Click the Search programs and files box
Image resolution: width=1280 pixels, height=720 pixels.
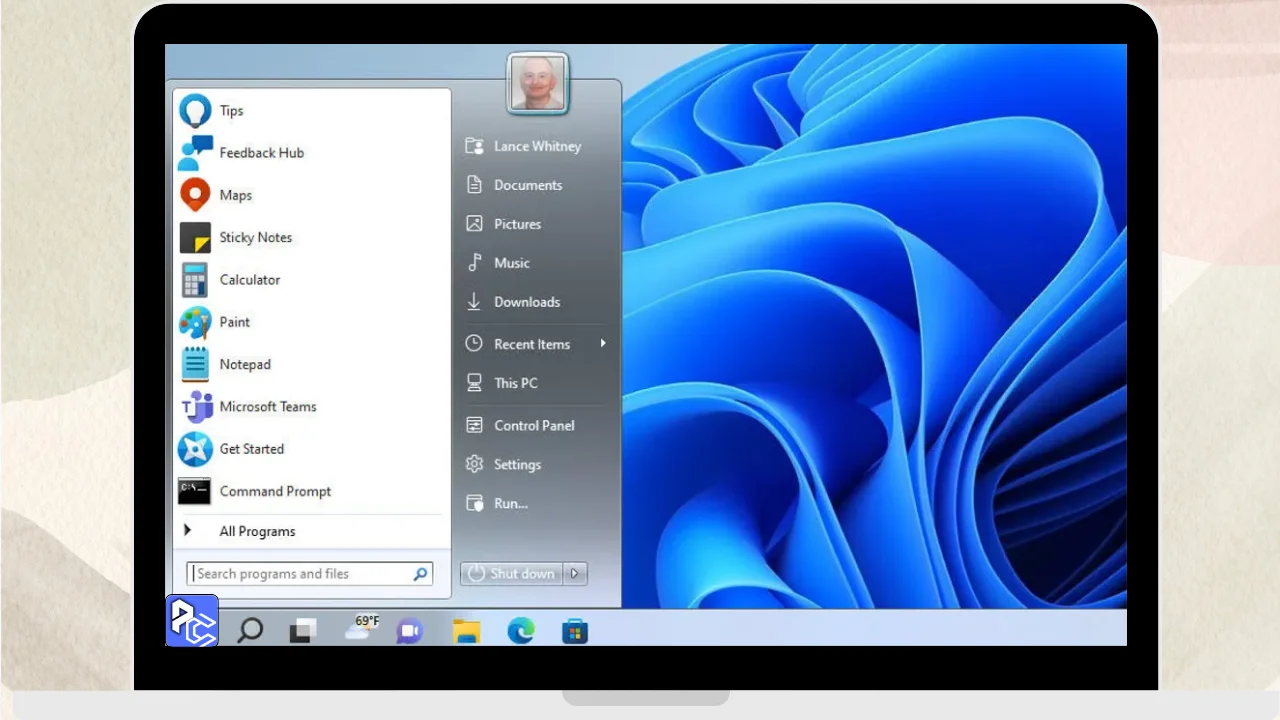pos(300,574)
